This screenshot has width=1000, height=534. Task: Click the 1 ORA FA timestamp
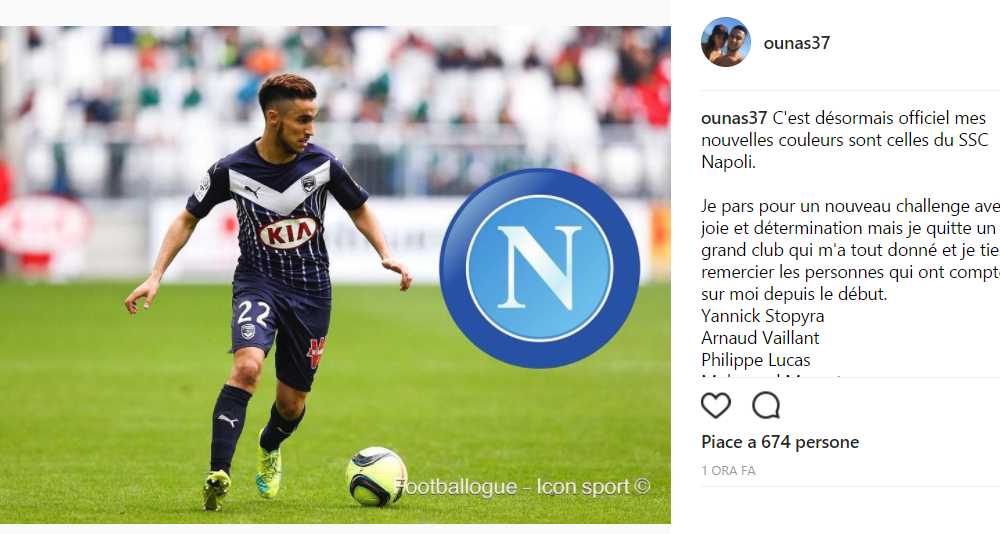pyautogui.click(x=728, y=471)
